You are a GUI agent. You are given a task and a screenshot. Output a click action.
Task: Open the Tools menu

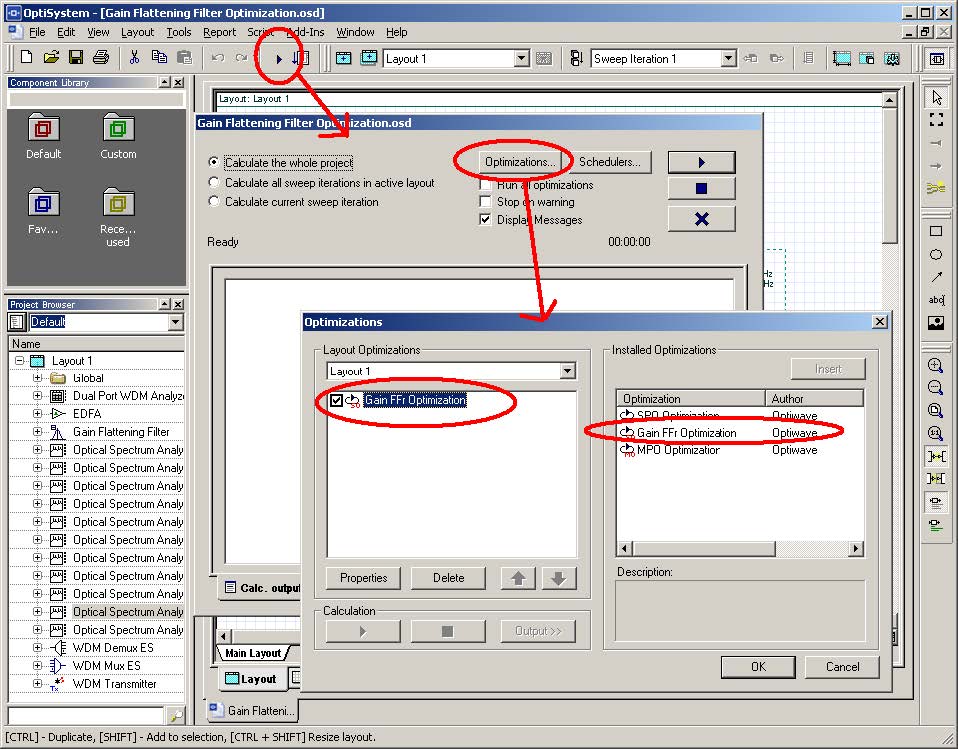178,32
